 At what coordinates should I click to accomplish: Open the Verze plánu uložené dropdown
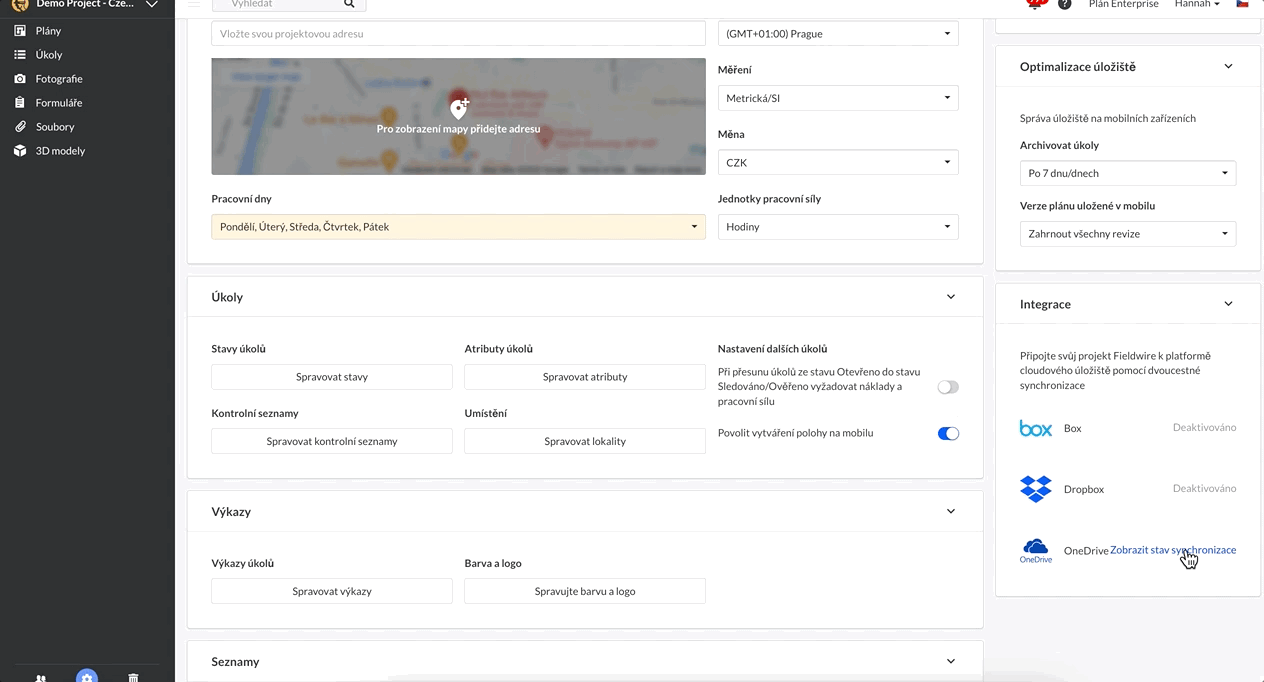pos(1128,234)
